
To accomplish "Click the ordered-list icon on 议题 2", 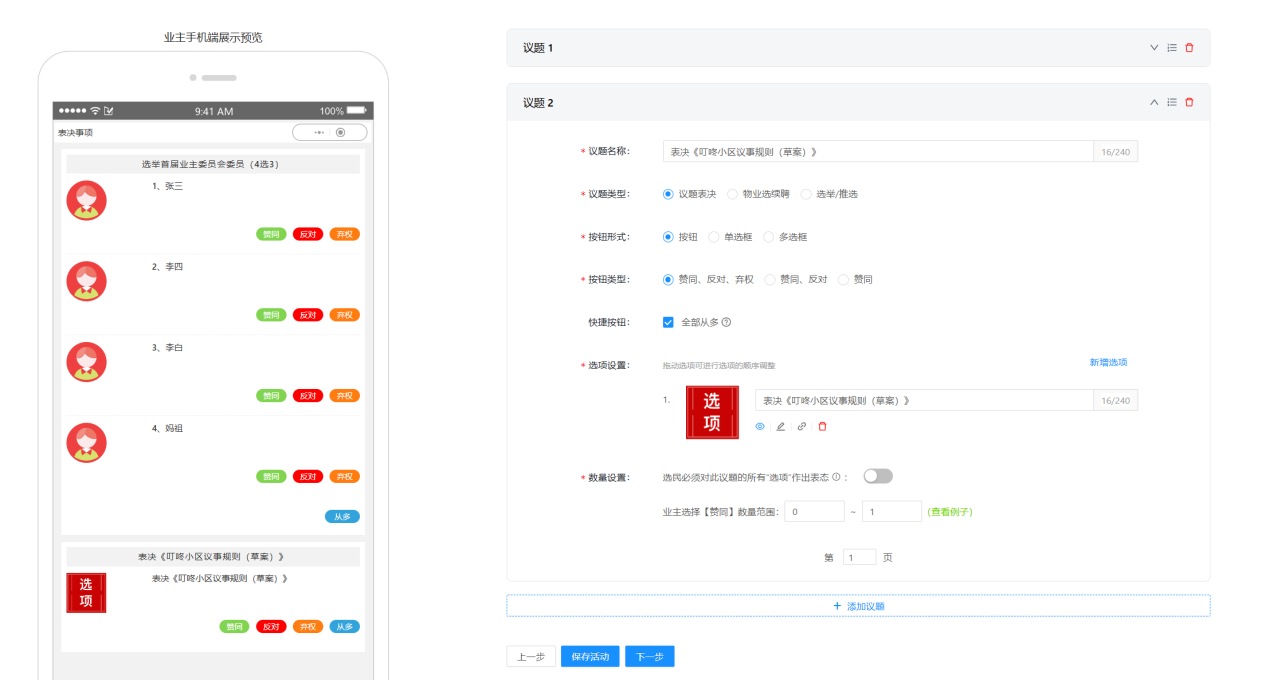I will [x=1171, y=102].
